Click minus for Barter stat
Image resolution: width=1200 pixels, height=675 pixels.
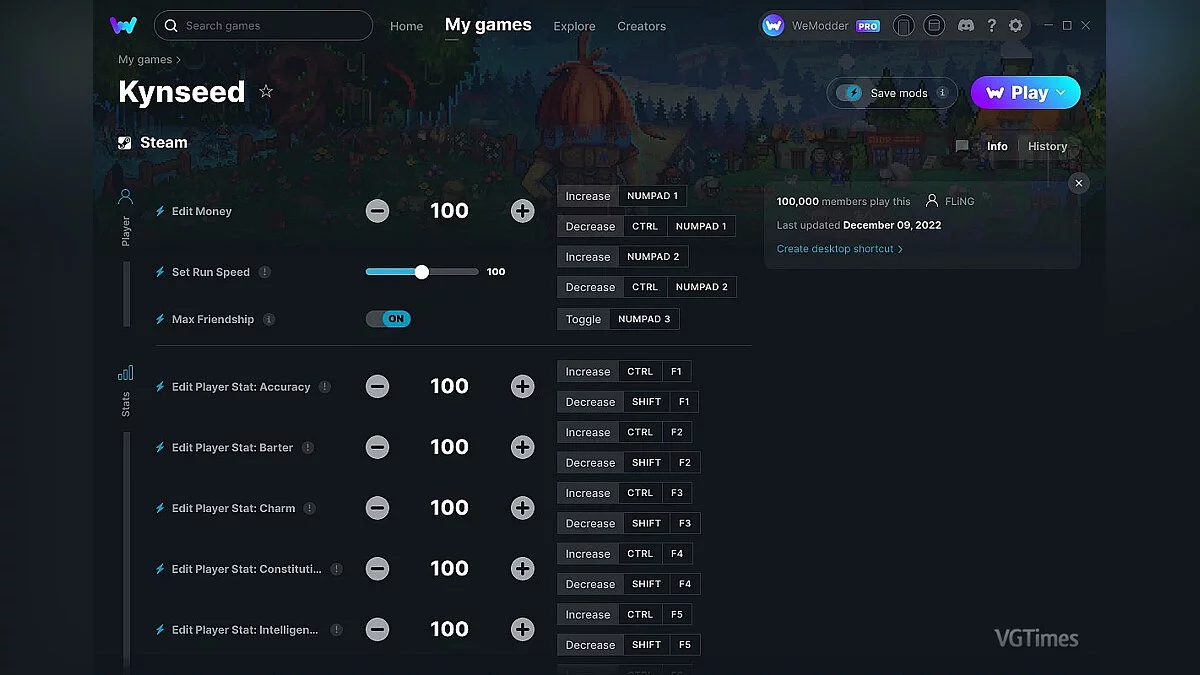point(377,447)
